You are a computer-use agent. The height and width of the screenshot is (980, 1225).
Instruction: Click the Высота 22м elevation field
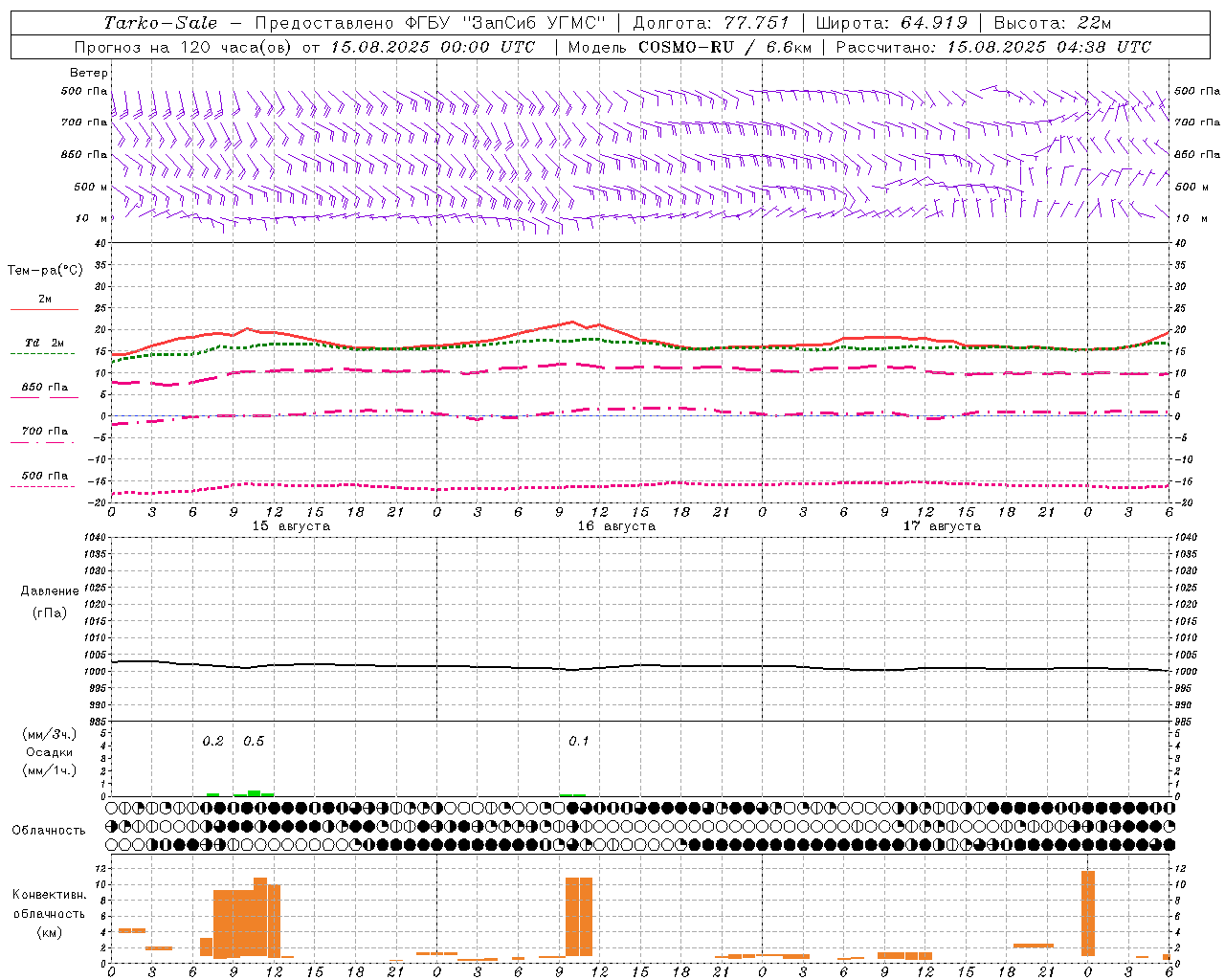click(1052, 23)
